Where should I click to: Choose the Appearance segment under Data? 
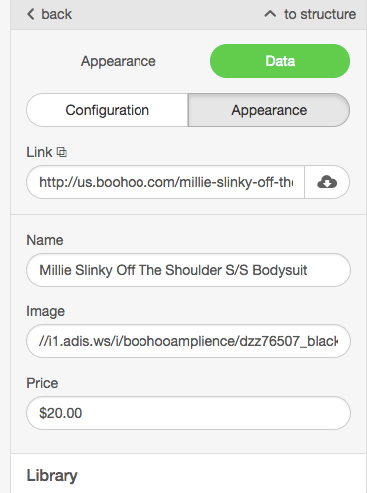click(x=269, y=110)
